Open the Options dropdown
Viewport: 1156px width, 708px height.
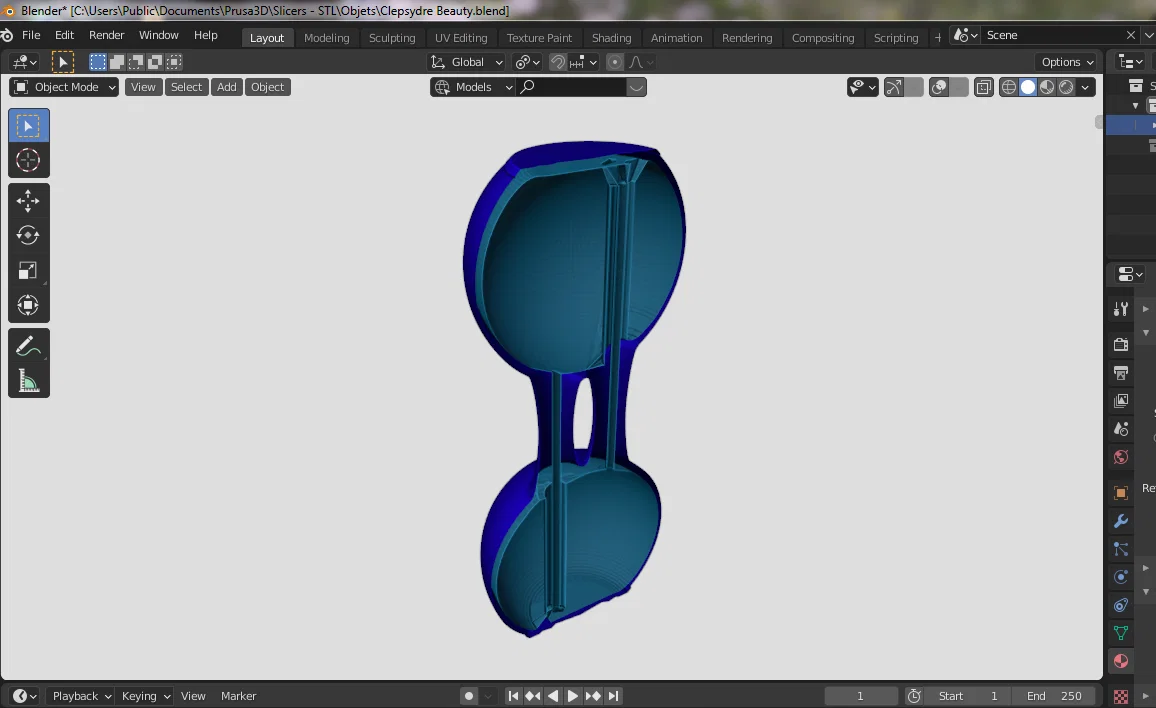click(x=1066, y=62)
